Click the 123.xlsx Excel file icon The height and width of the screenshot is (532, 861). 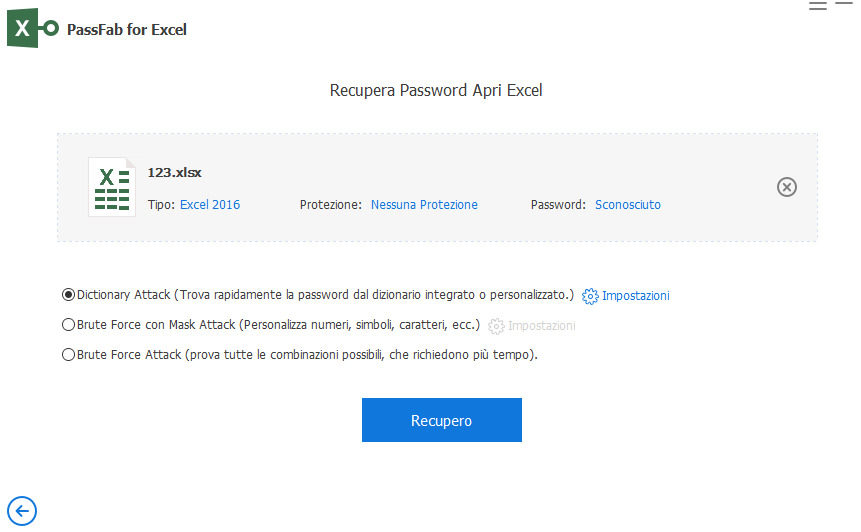tap(111, 187)
